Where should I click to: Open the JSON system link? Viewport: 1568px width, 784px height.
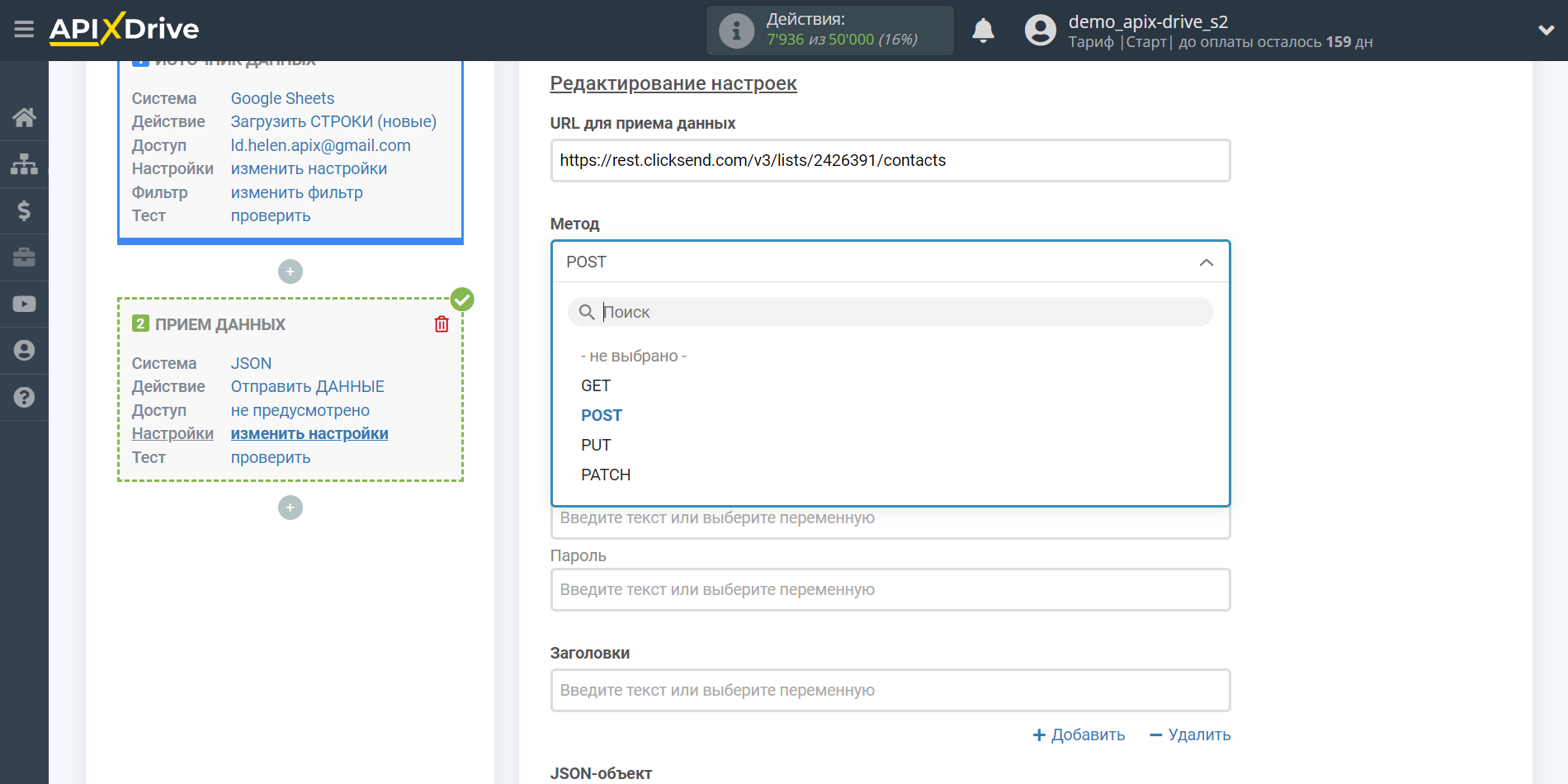click(251, 363)
